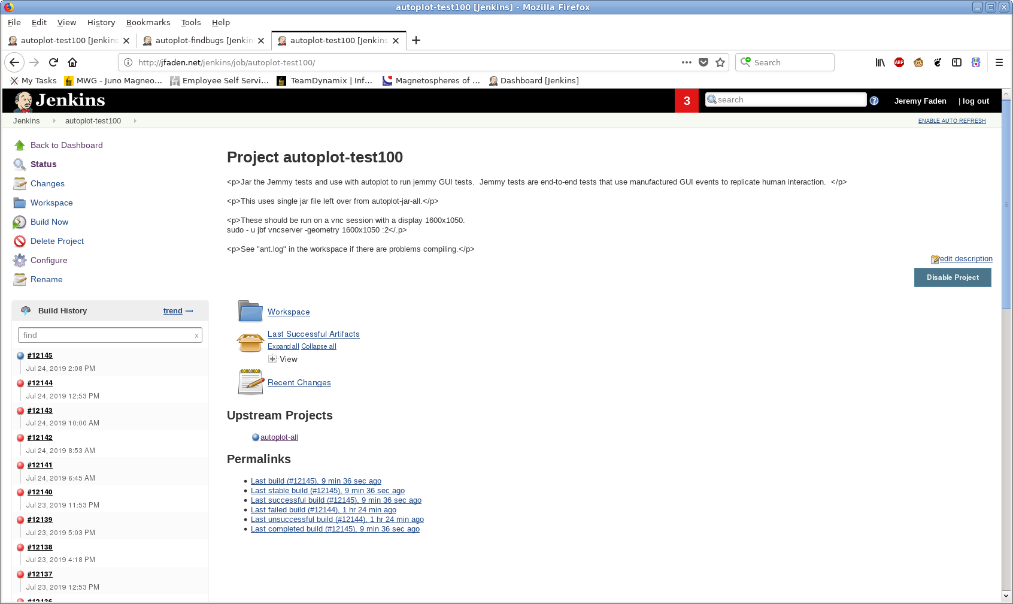Click the Firefox search box

click(x=784, y=62)
